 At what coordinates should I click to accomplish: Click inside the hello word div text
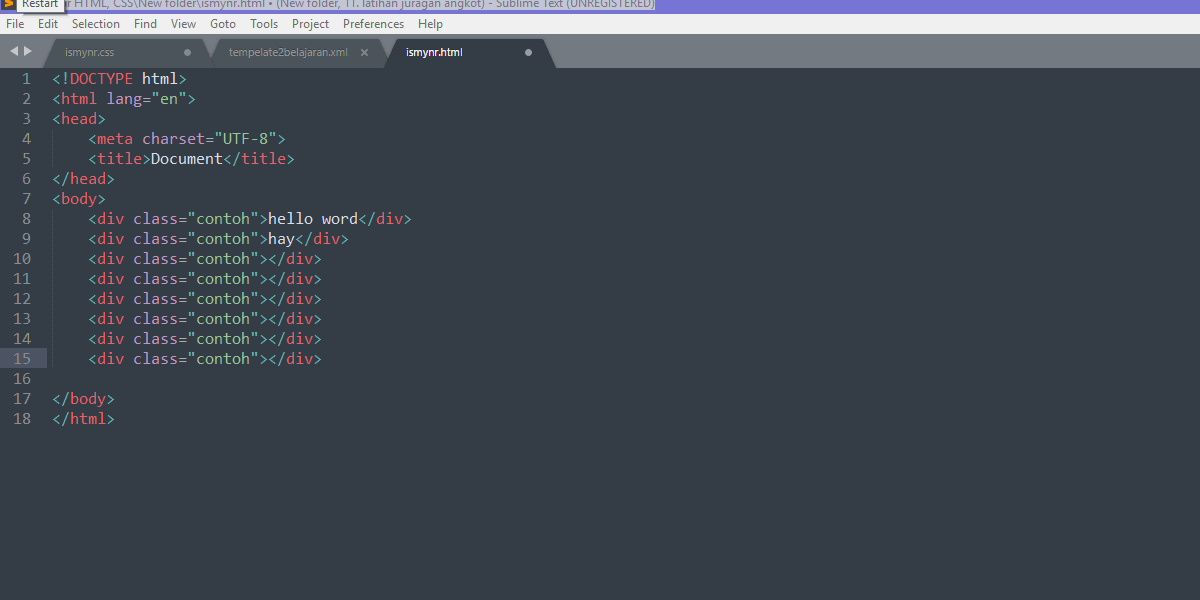(315, 218)
